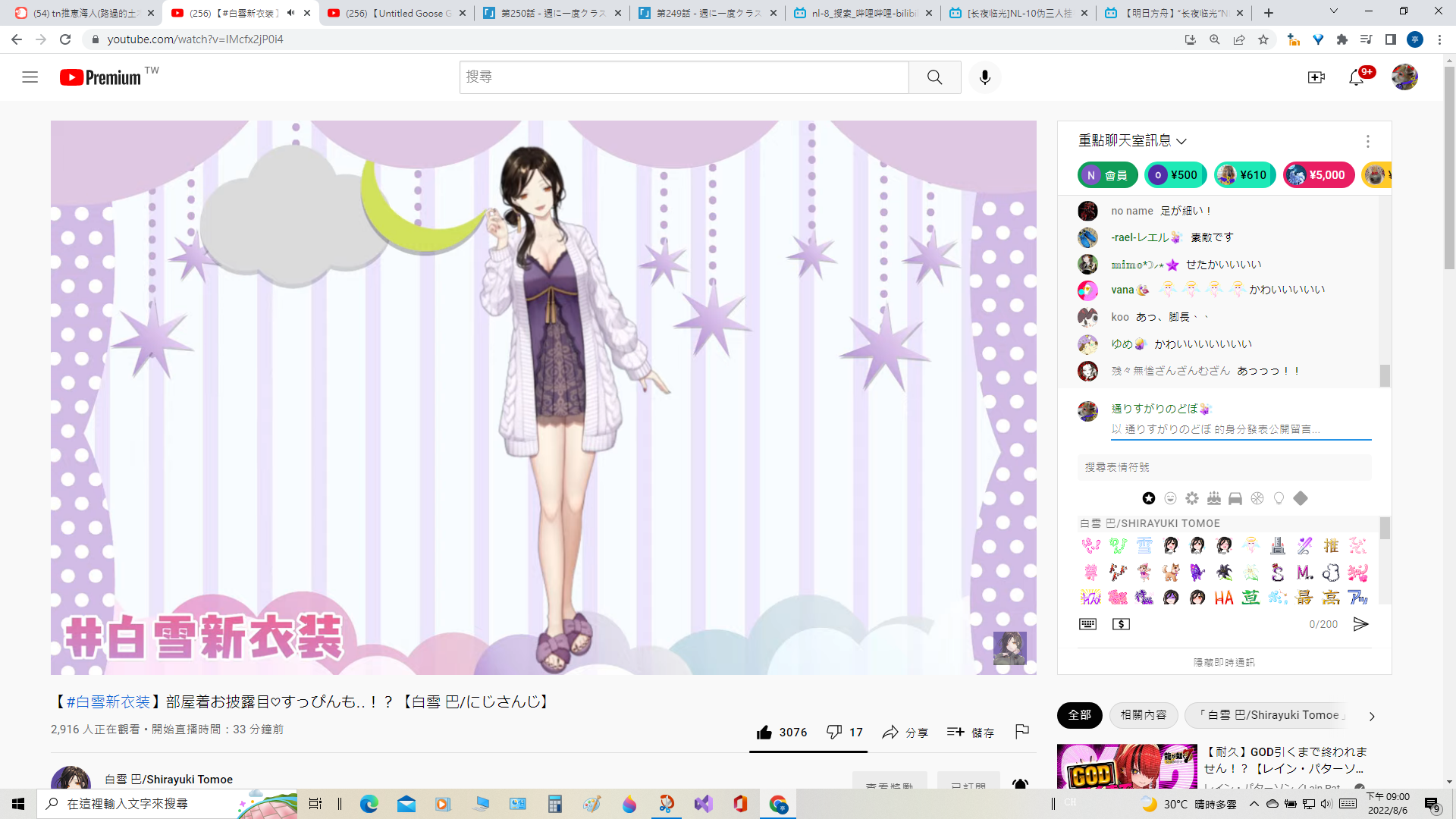Insert the gold 推 emote

point(1331,545)
